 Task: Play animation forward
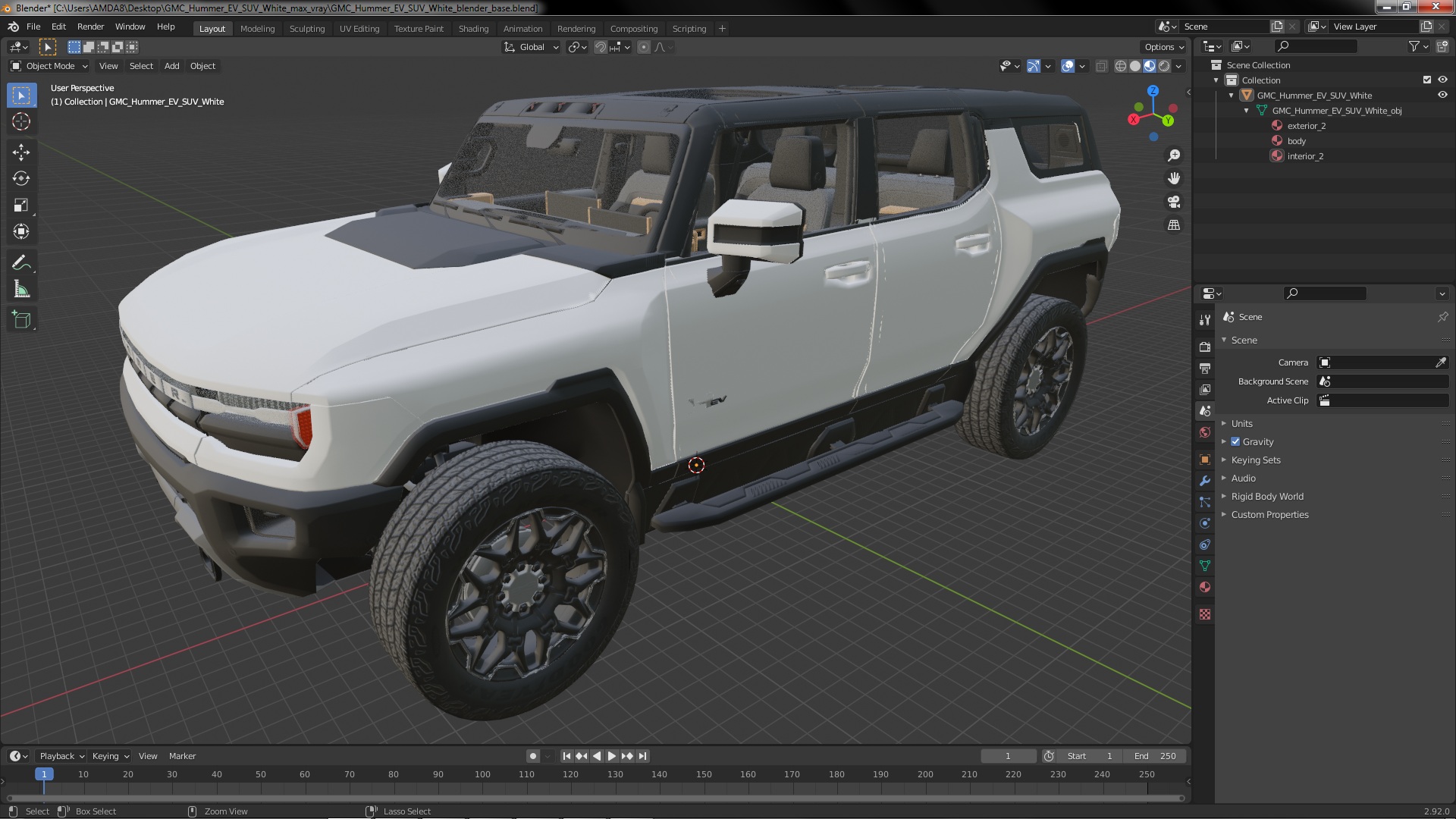pyautogui.click(x=612, y=756)
